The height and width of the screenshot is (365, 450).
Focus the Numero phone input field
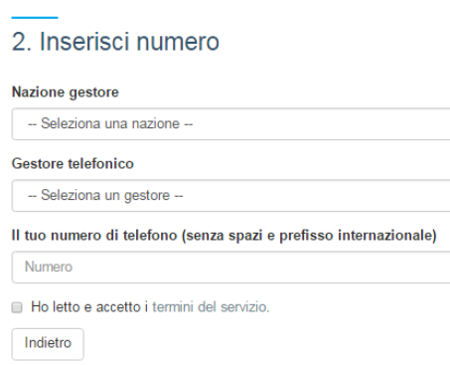[x=231, y=267]
